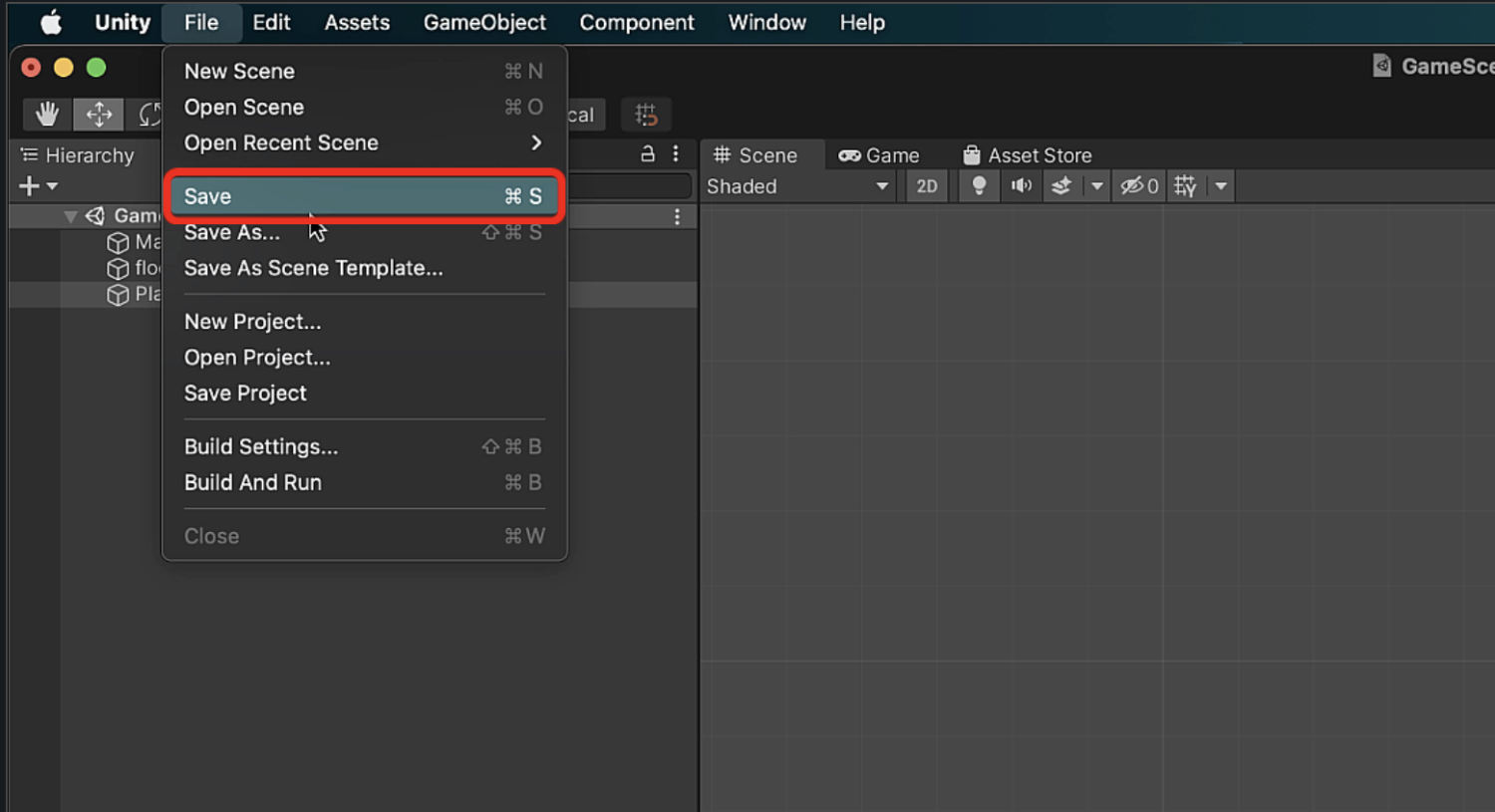Toggle 2D view mode button

point(927,186)
